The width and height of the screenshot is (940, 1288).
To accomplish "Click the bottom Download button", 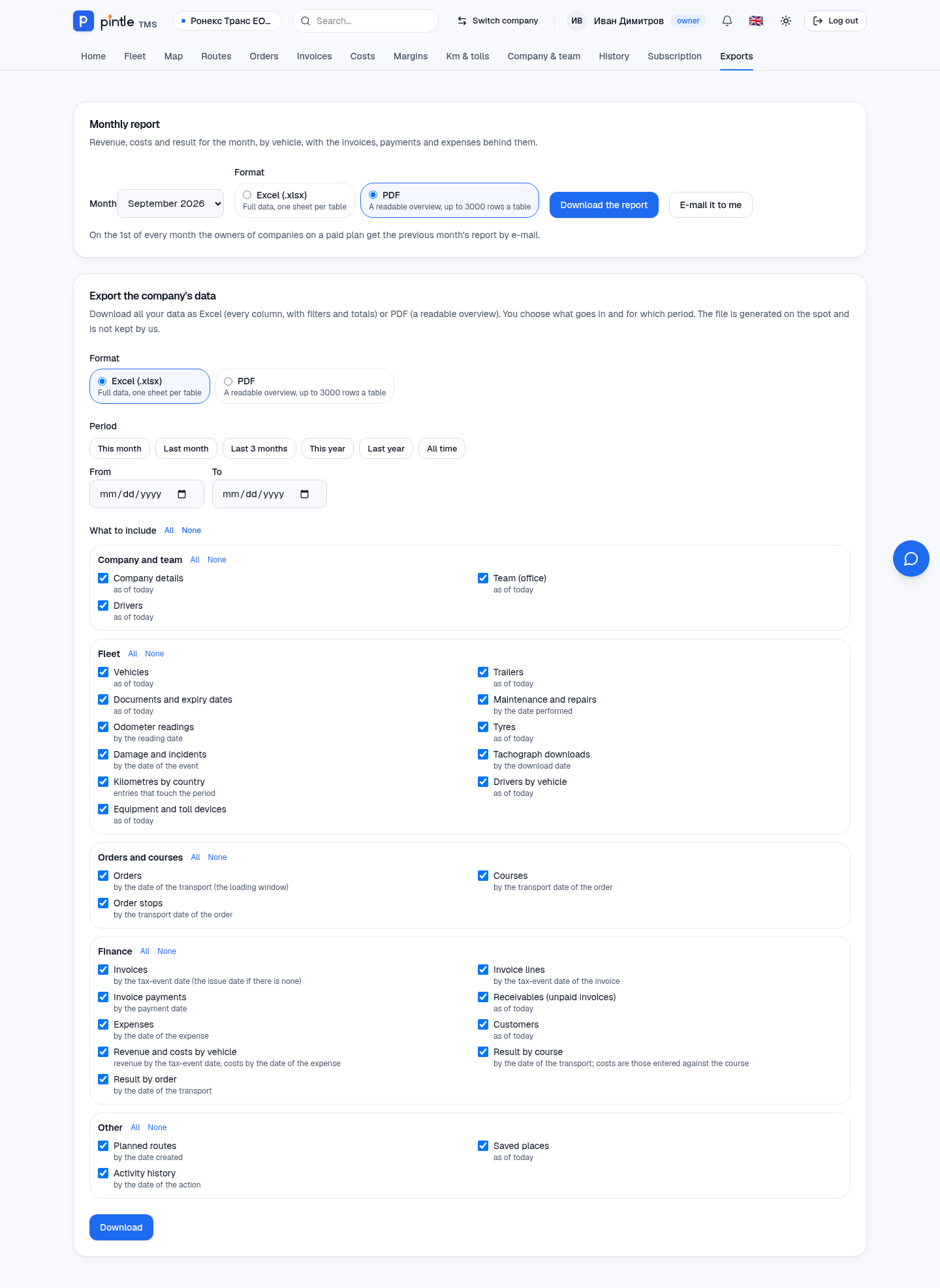I will click(121, 1227).
